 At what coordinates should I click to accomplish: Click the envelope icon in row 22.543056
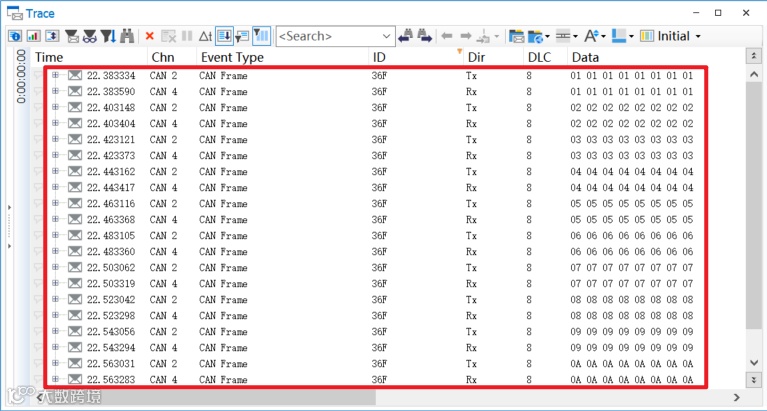pyautogui.click(x=75, y=331)
